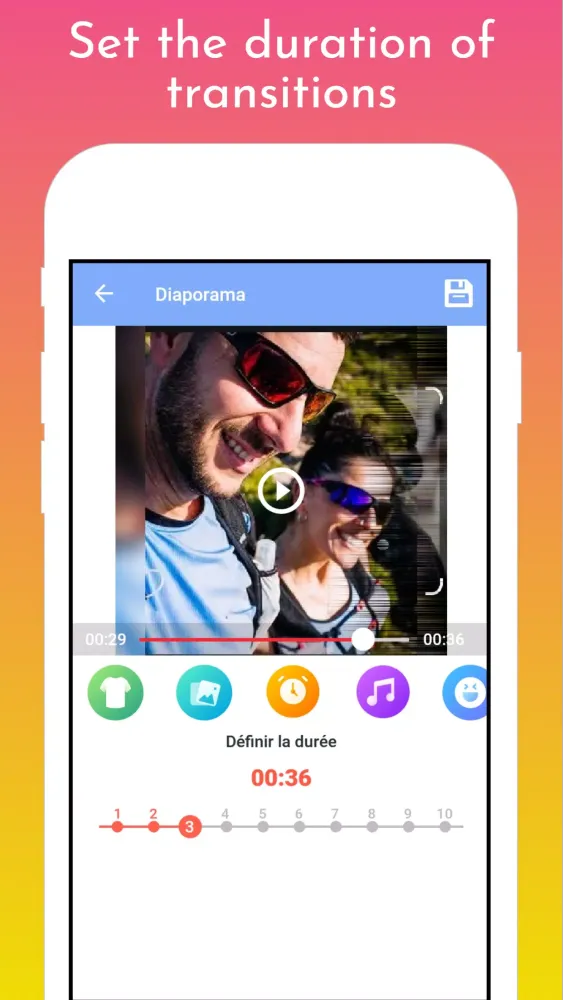Click the 00:29 elapsed time label

tap(105, 639)
